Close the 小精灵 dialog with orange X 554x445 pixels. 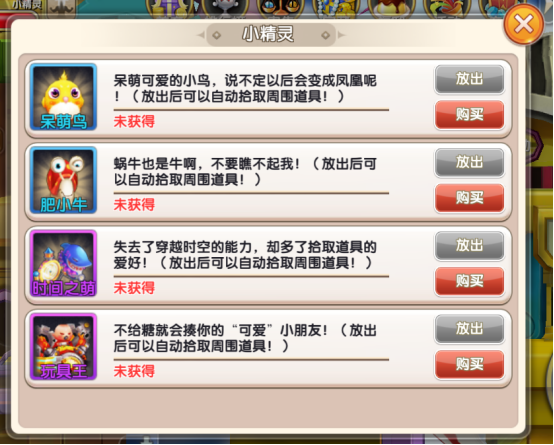[x=524, y=25]
